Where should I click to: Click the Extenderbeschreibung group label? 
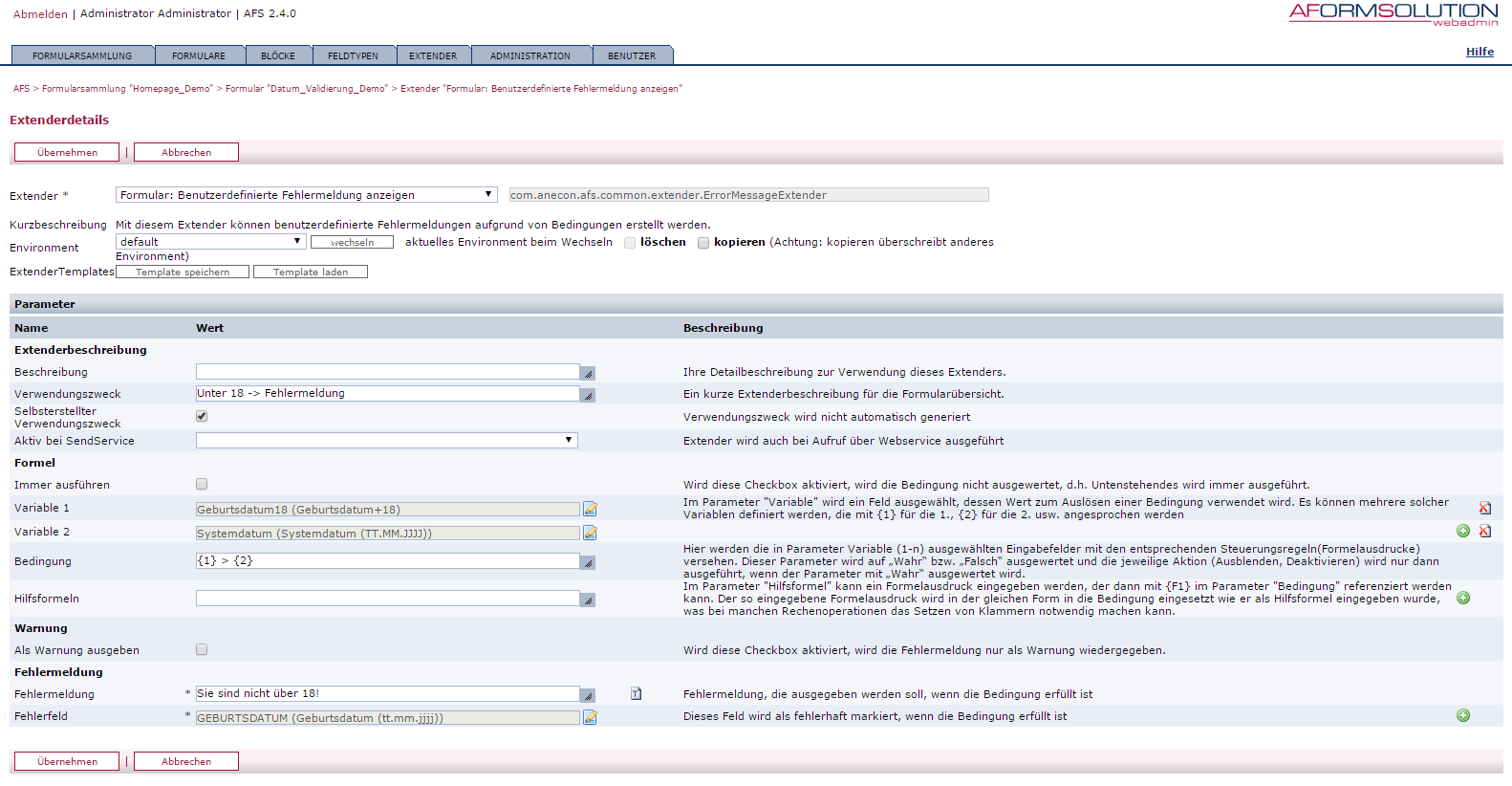[x=80, y=350]
